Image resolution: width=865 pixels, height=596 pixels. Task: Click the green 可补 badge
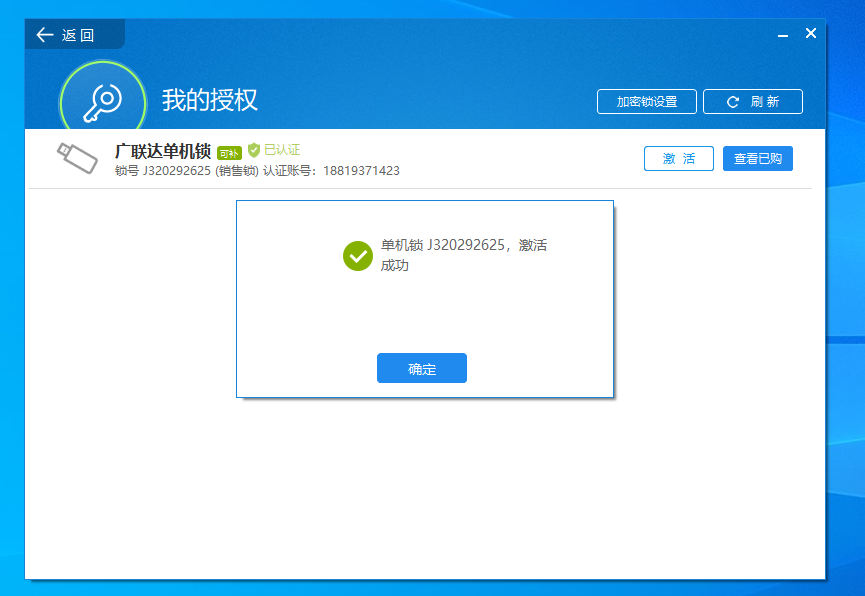[x=229, y=153]
